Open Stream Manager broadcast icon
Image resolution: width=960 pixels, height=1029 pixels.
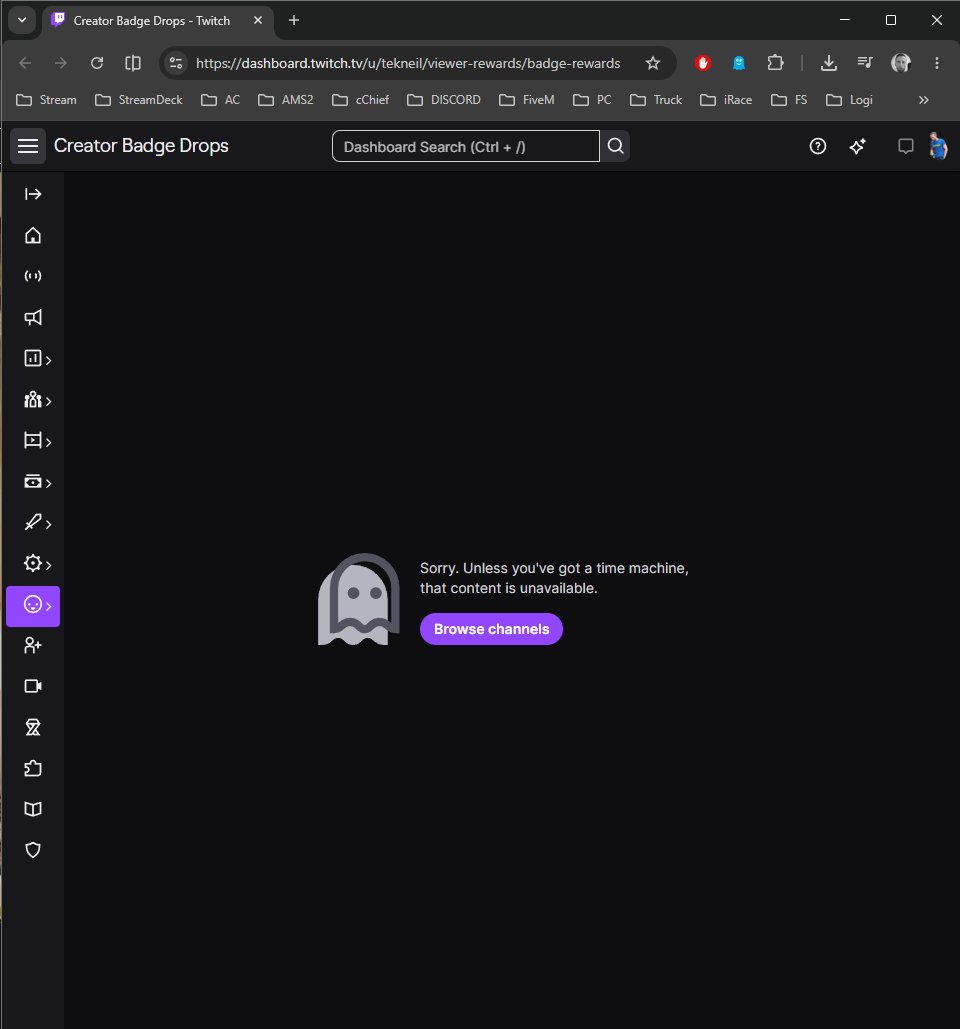coord(33,276)
